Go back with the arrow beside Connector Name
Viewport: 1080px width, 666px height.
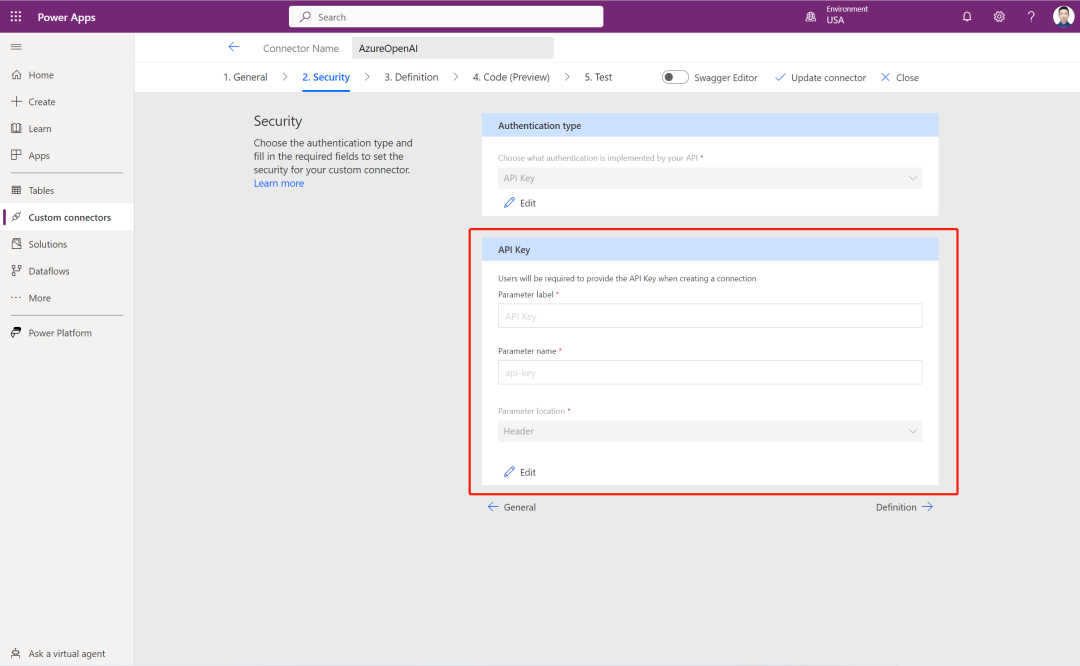point(233,47)
